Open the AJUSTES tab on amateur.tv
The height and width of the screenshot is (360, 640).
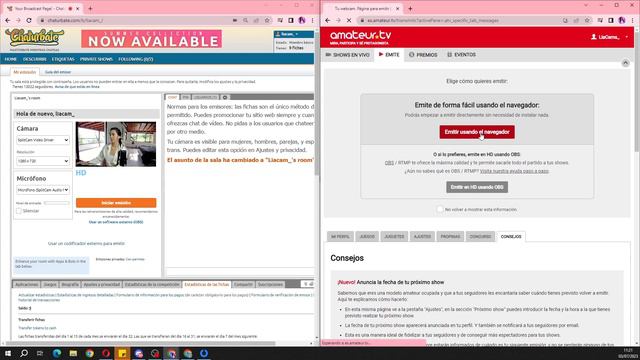coord(422,237)
